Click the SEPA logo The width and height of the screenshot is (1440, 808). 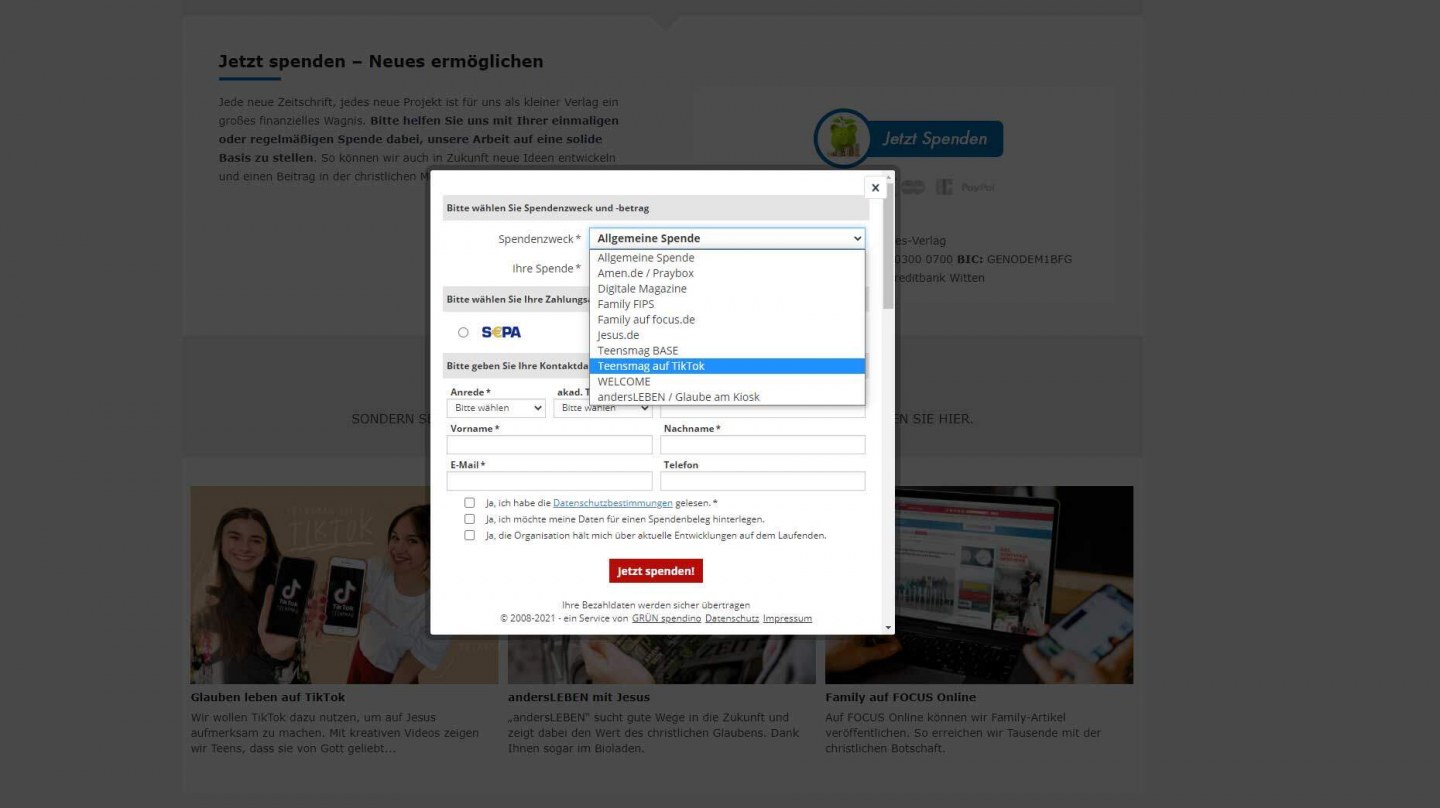click(x=501, y=332)
